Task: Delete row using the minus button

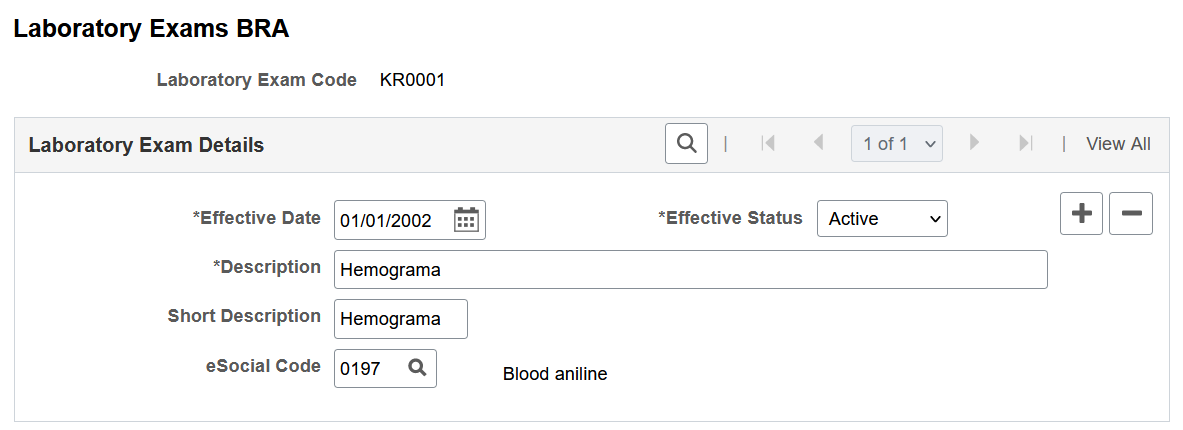Action: click(x=1131, y=213)
